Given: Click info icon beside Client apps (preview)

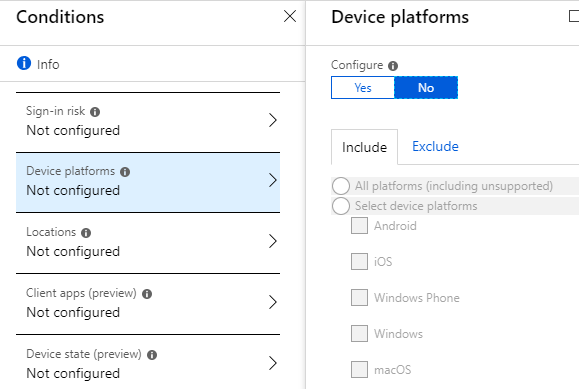Looking at the screenshot, I should pos(147,294).
